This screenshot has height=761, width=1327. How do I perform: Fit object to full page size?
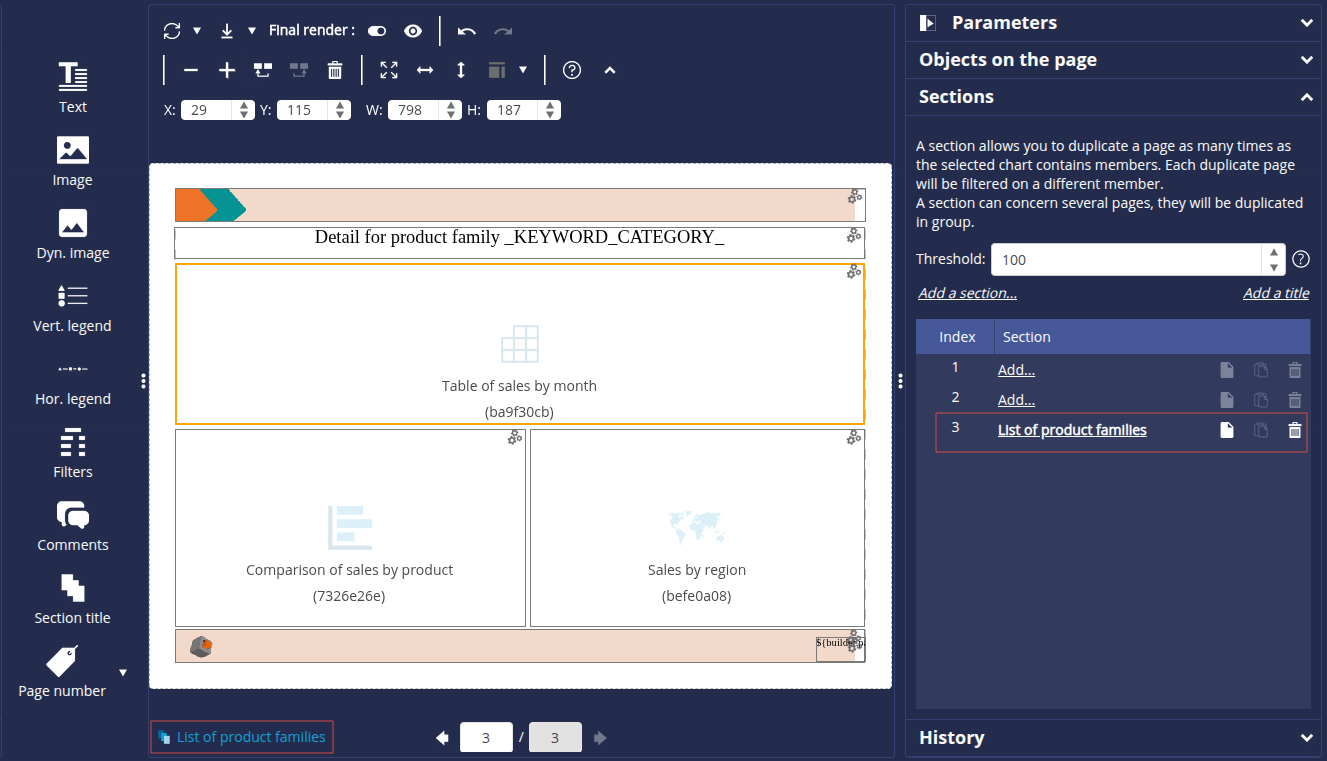point(389,70)
